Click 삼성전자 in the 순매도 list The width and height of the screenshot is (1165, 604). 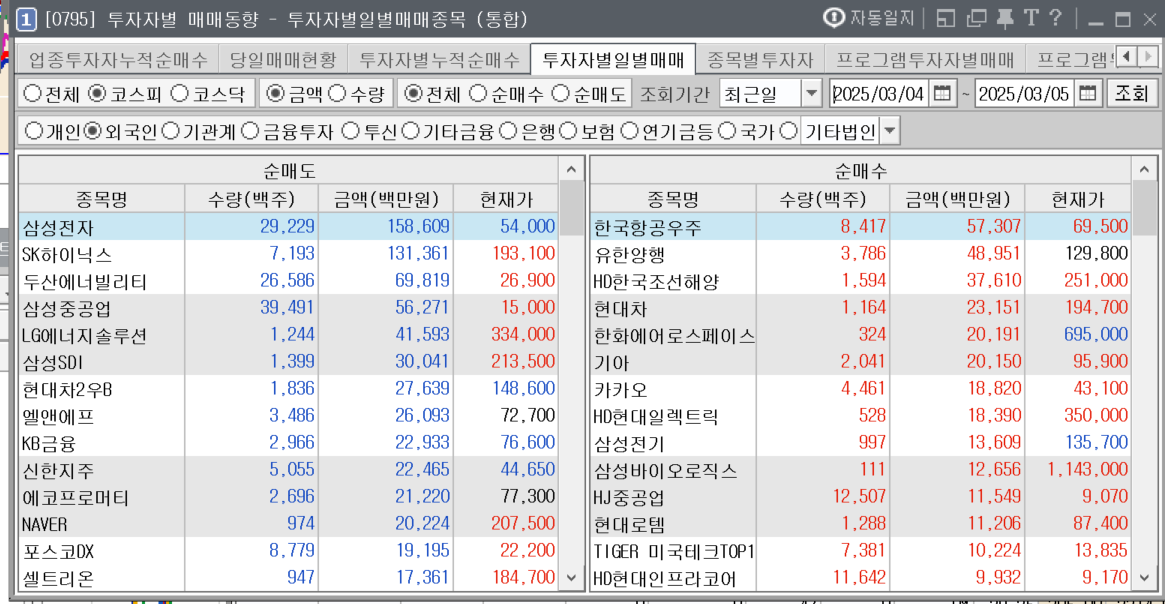(x=58, y=227)
